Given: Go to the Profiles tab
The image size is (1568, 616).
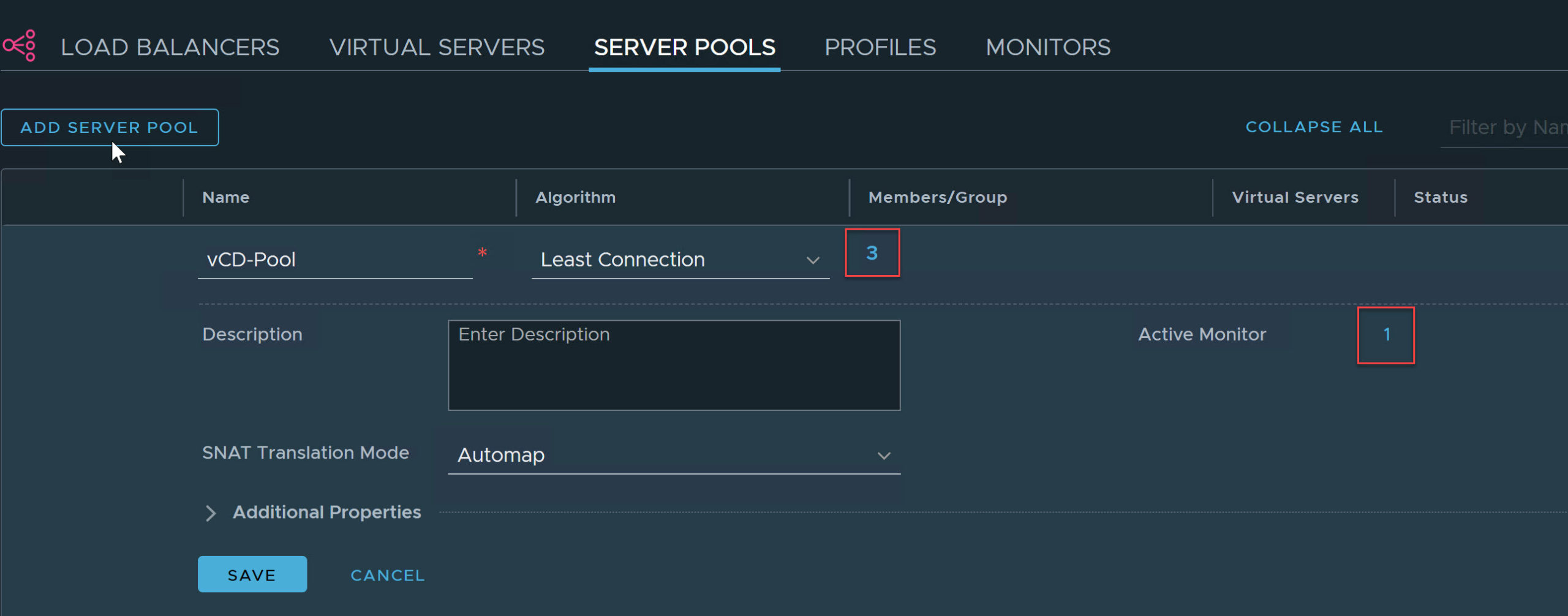Looking at the screenshot, I should [880, 47].
